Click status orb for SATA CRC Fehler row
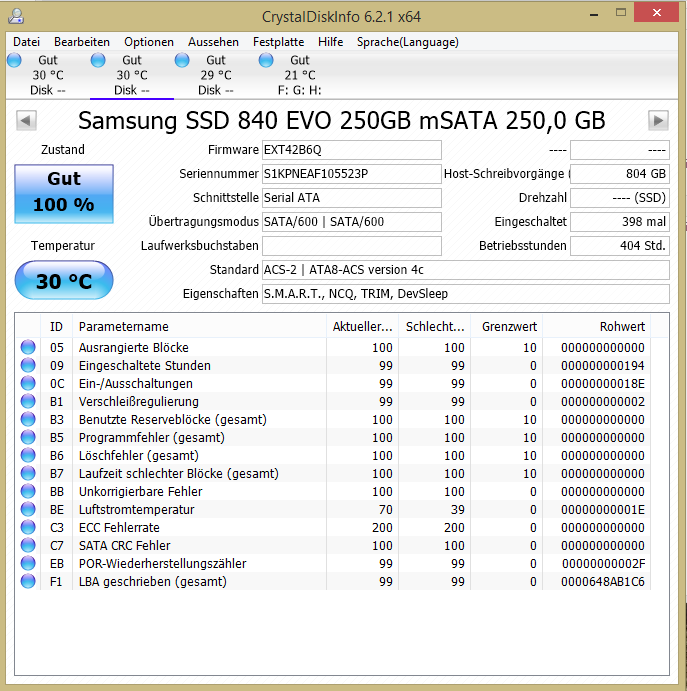The image size is (687, 691). 28,546
